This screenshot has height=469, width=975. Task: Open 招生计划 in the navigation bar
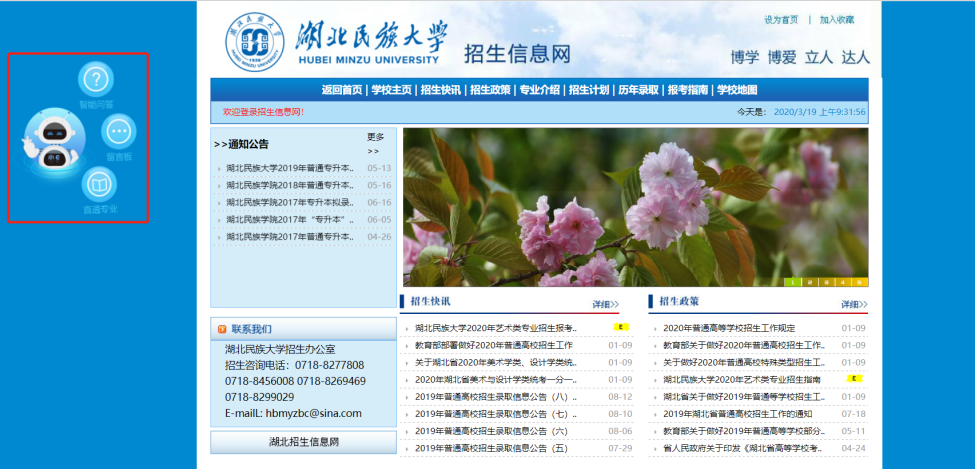click(x=589, y=90)
